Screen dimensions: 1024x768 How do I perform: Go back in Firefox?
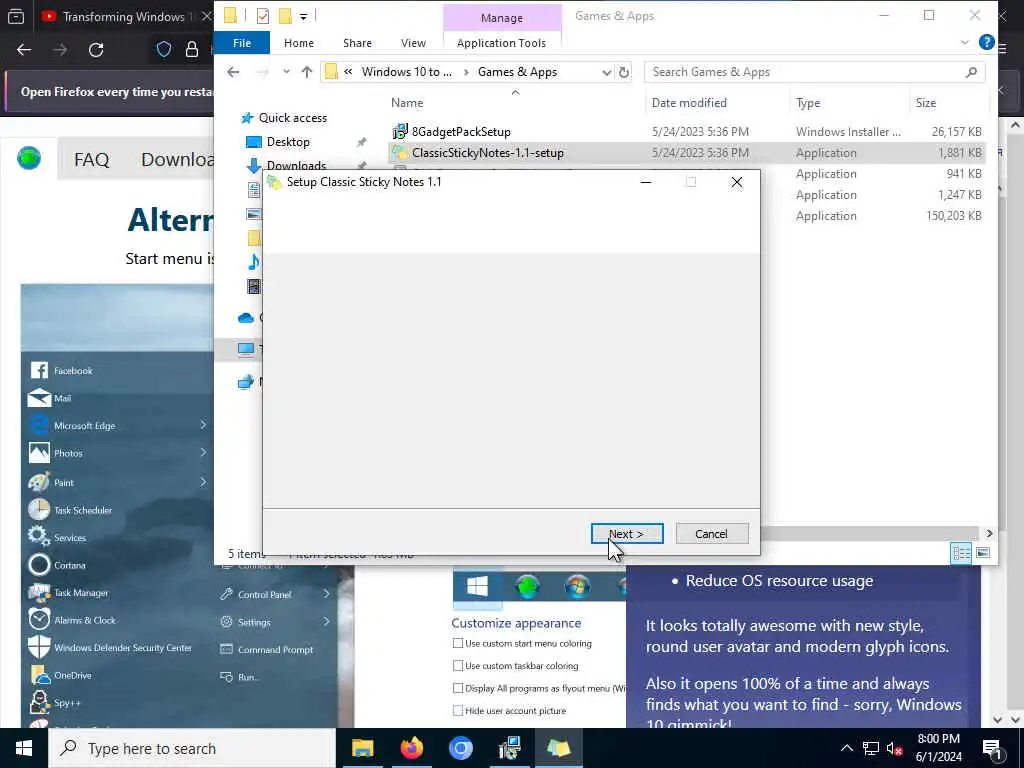24,50
